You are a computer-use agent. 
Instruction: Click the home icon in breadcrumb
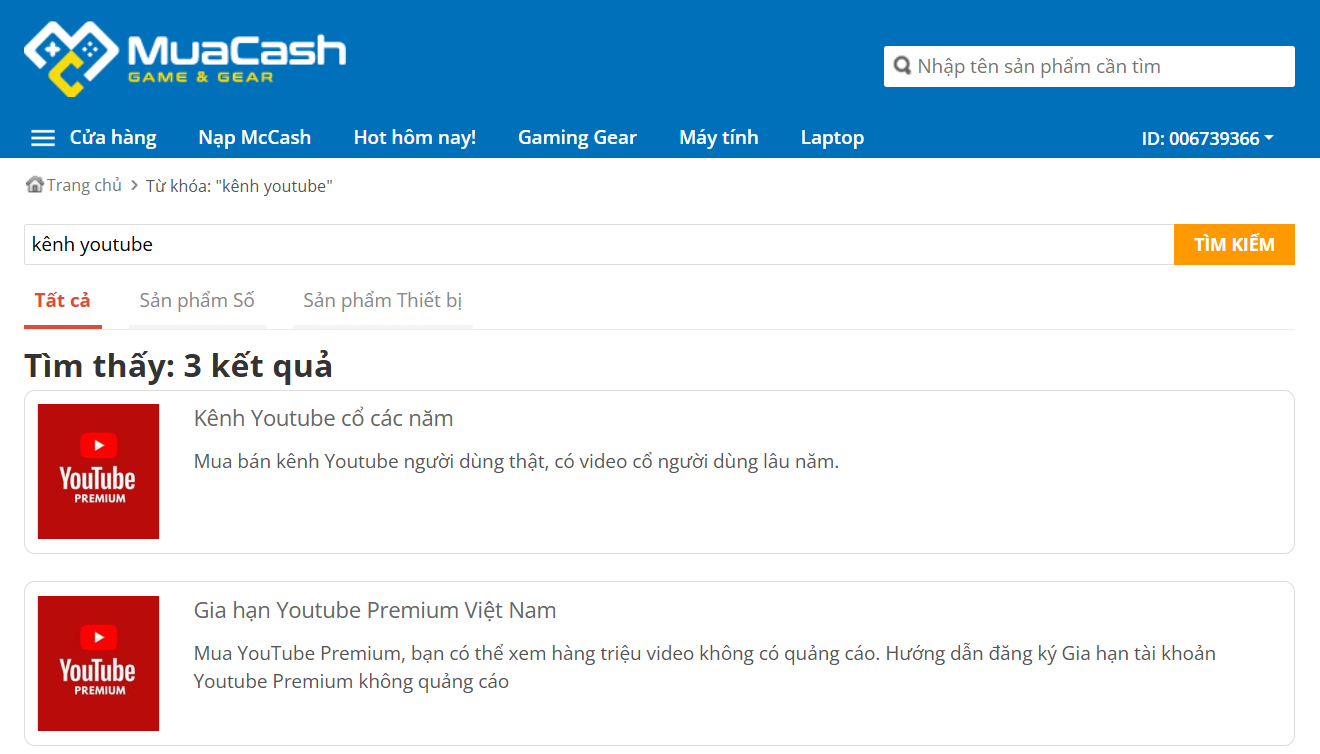(35, 185)
